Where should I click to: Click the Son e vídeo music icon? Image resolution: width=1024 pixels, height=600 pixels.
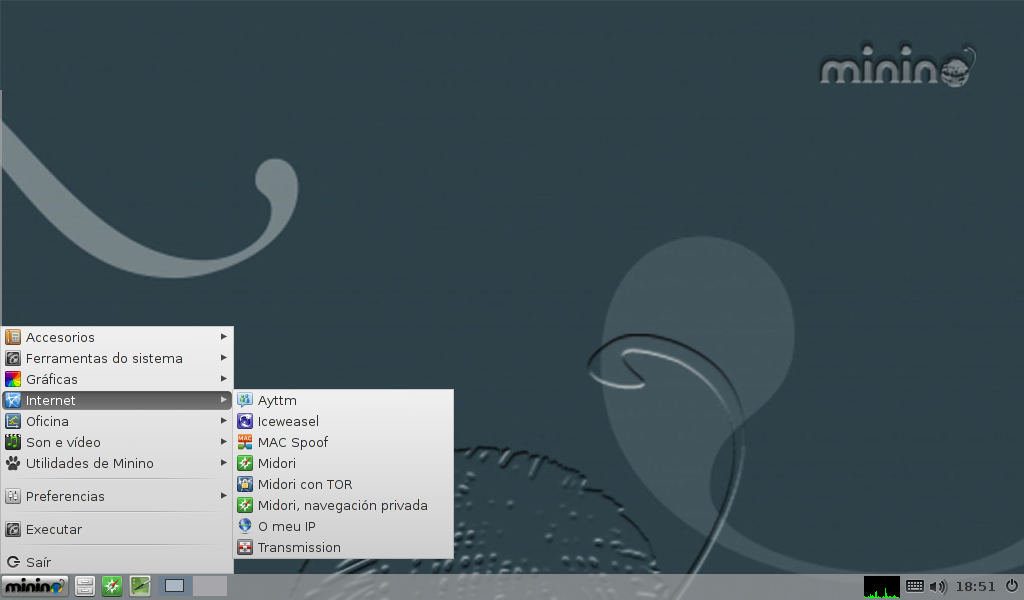[13, 442]
